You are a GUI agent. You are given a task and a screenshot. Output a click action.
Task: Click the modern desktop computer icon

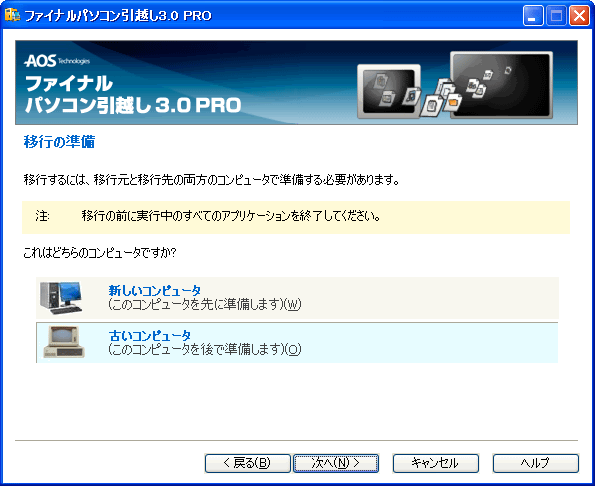pos(61,298)
